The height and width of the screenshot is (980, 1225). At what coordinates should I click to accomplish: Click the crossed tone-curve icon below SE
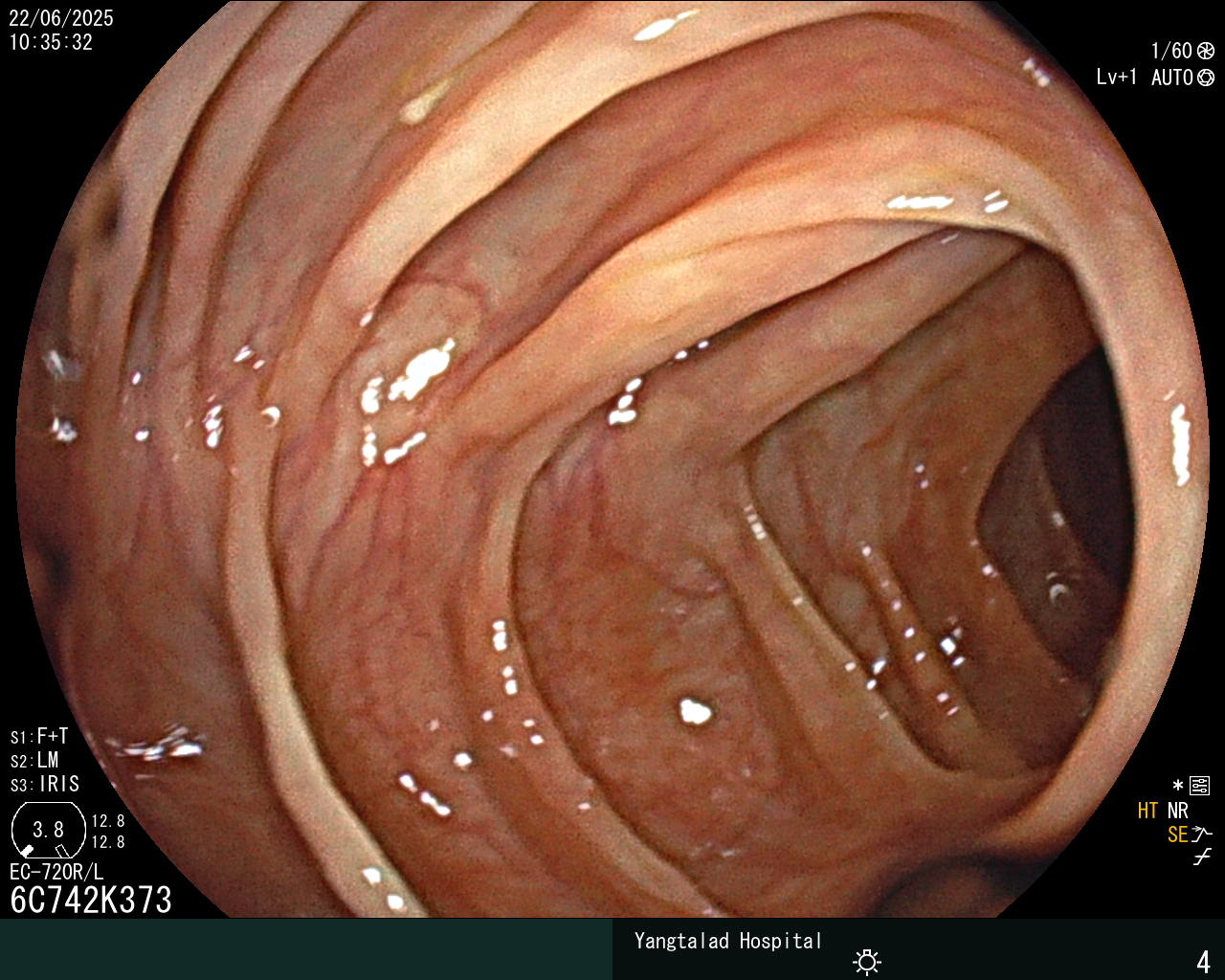[1202, 857]
